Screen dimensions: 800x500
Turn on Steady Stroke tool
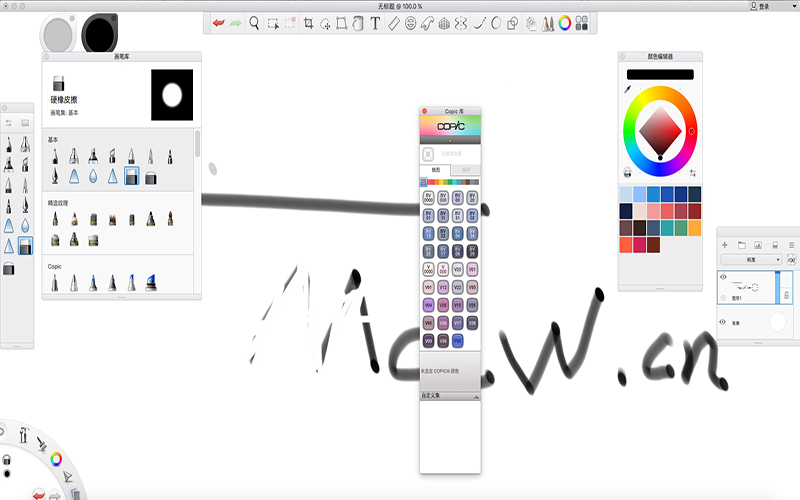pos(479,23)
